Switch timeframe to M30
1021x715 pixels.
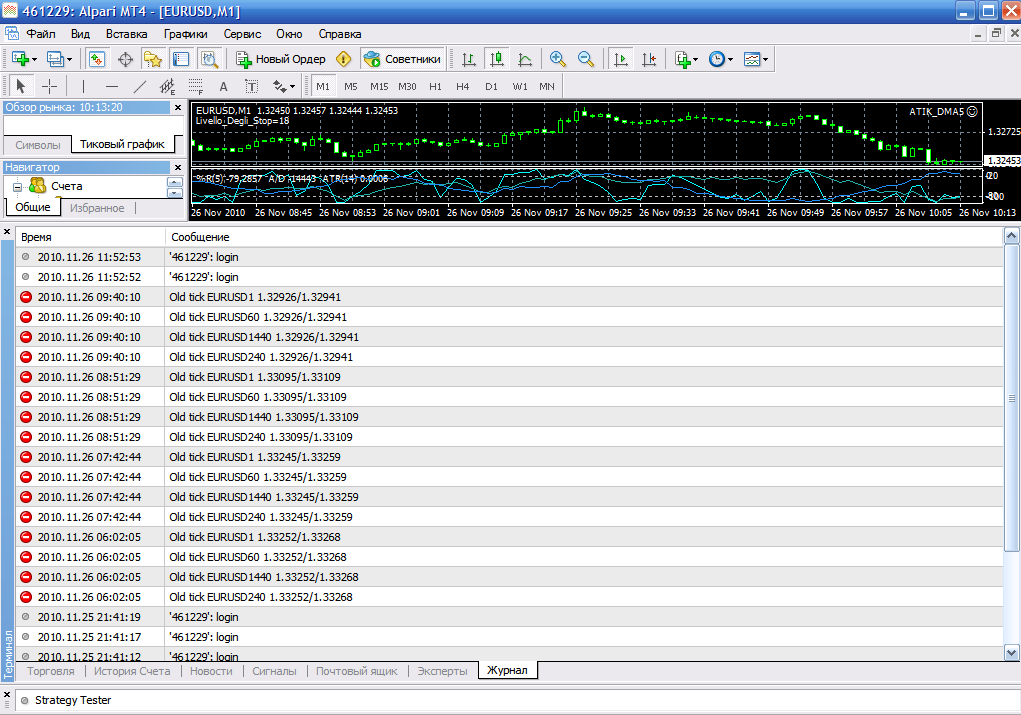tap(408, 86)
